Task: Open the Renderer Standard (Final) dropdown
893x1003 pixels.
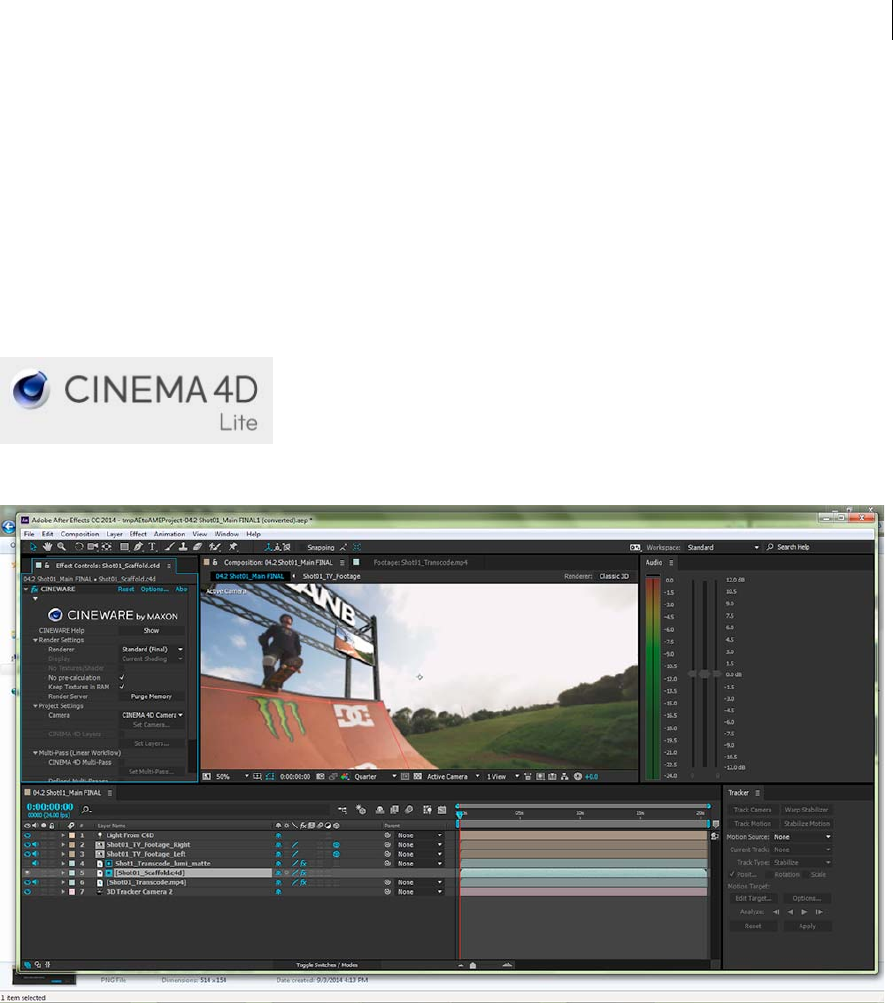Action: (152, 649)
